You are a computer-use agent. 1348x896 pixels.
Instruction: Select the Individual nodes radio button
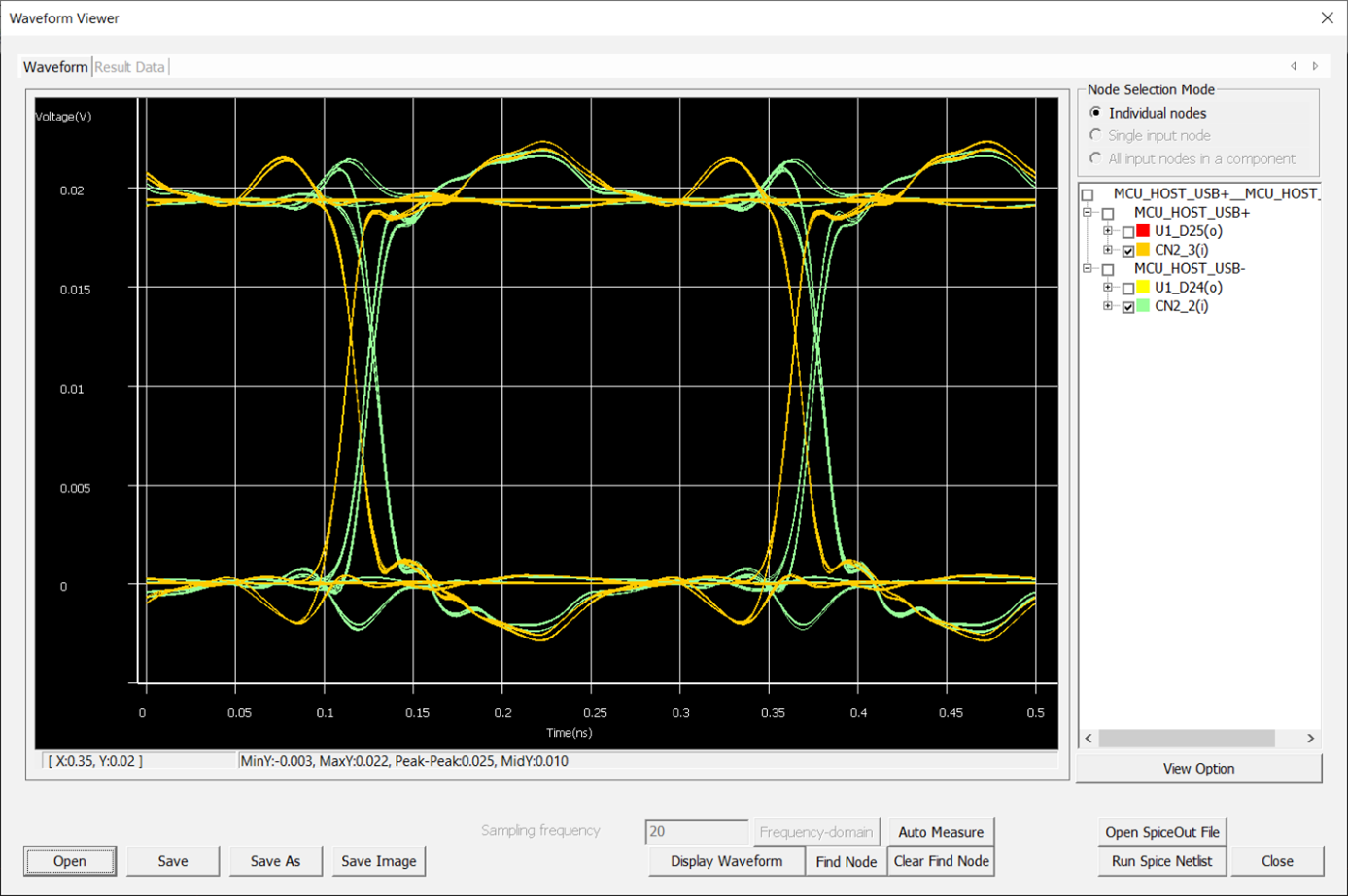click(1096, 113)
